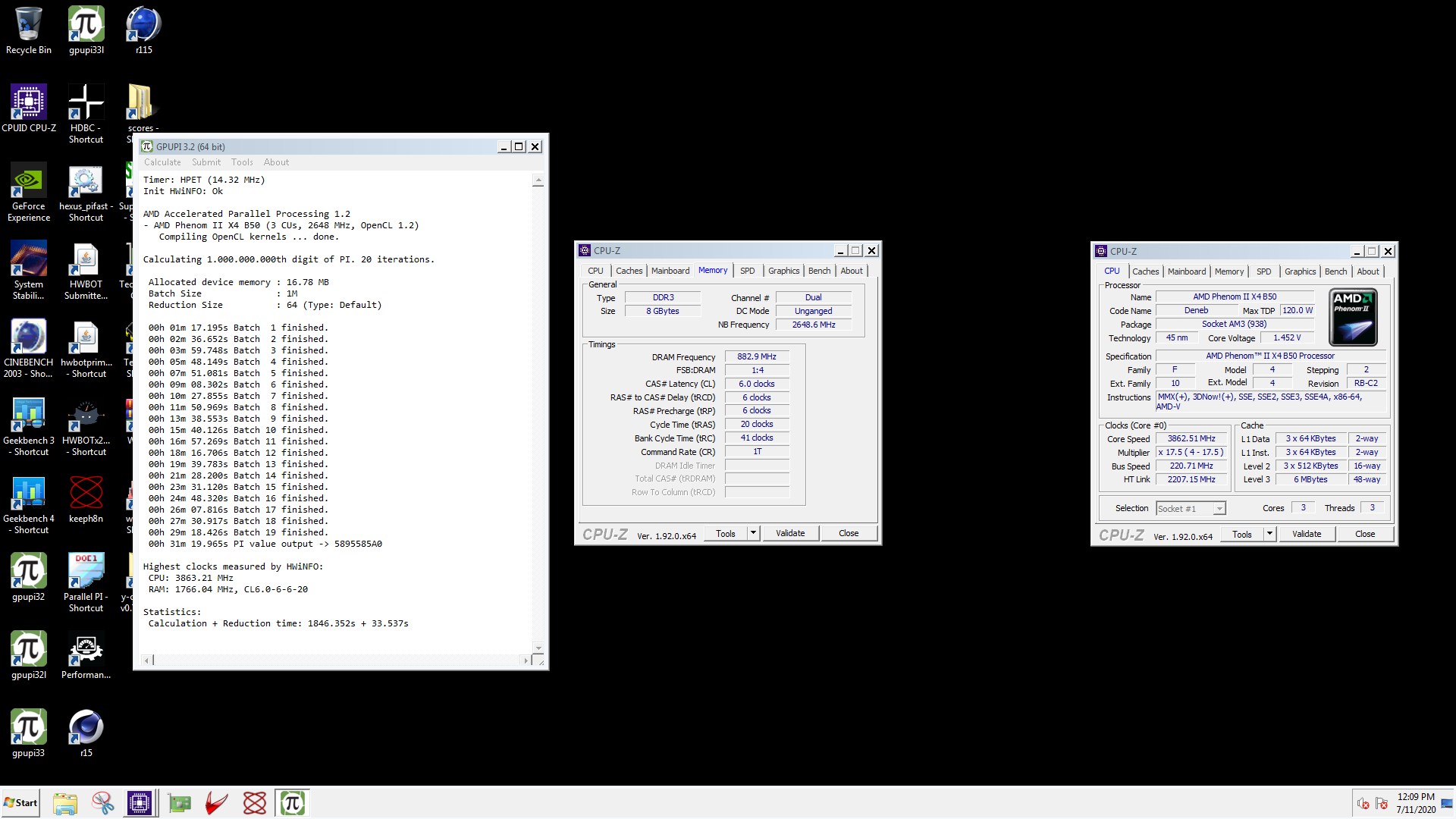This screenshot has height=819, width=1456.
Task: Click Close button in right CPU-Z window
Action: click(1365, 534)
